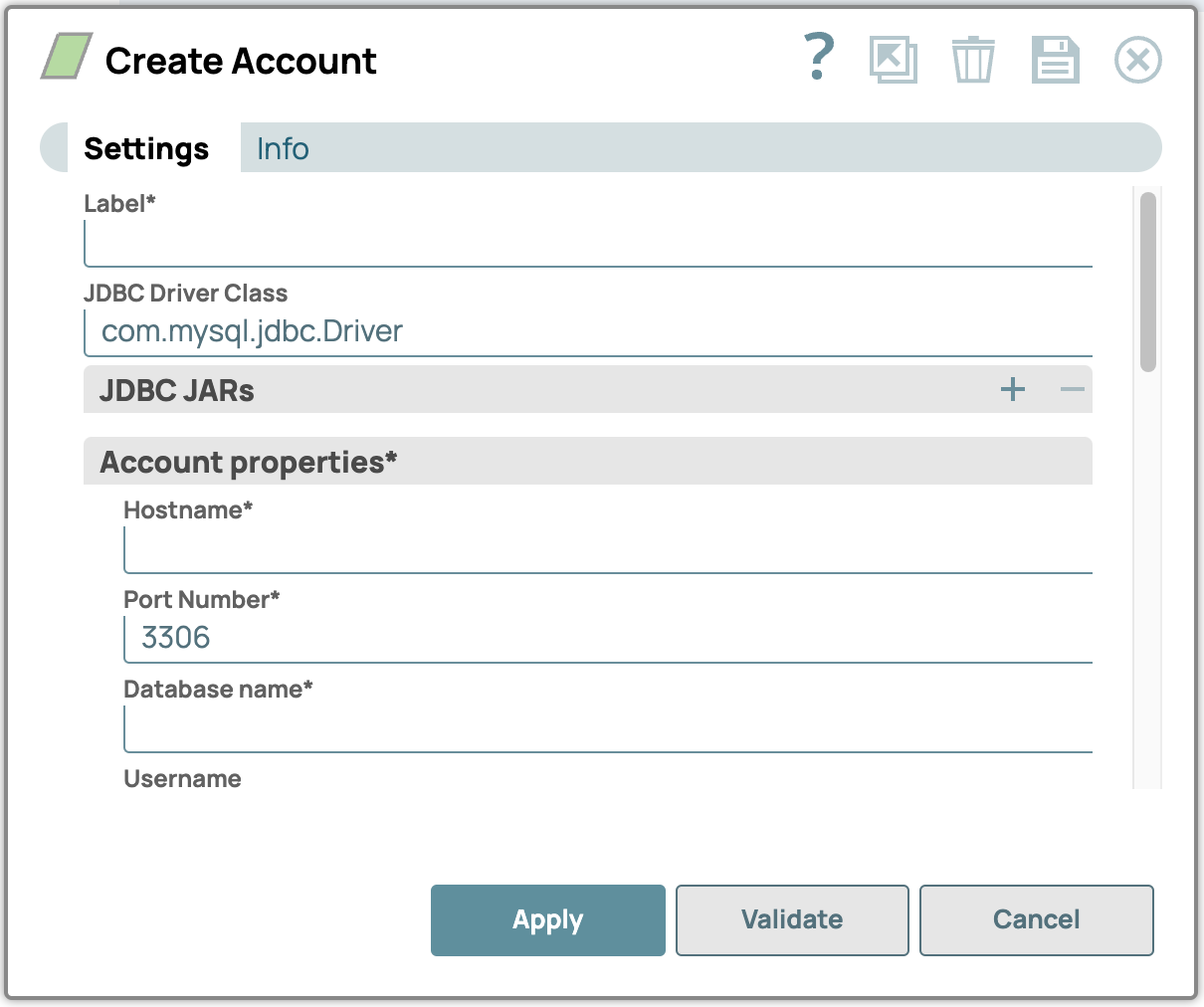The width and height of the screenshot is (1204, 1007).
Task: Remove a JDBC JAR with the minus icon
Action: [1072, 389]
